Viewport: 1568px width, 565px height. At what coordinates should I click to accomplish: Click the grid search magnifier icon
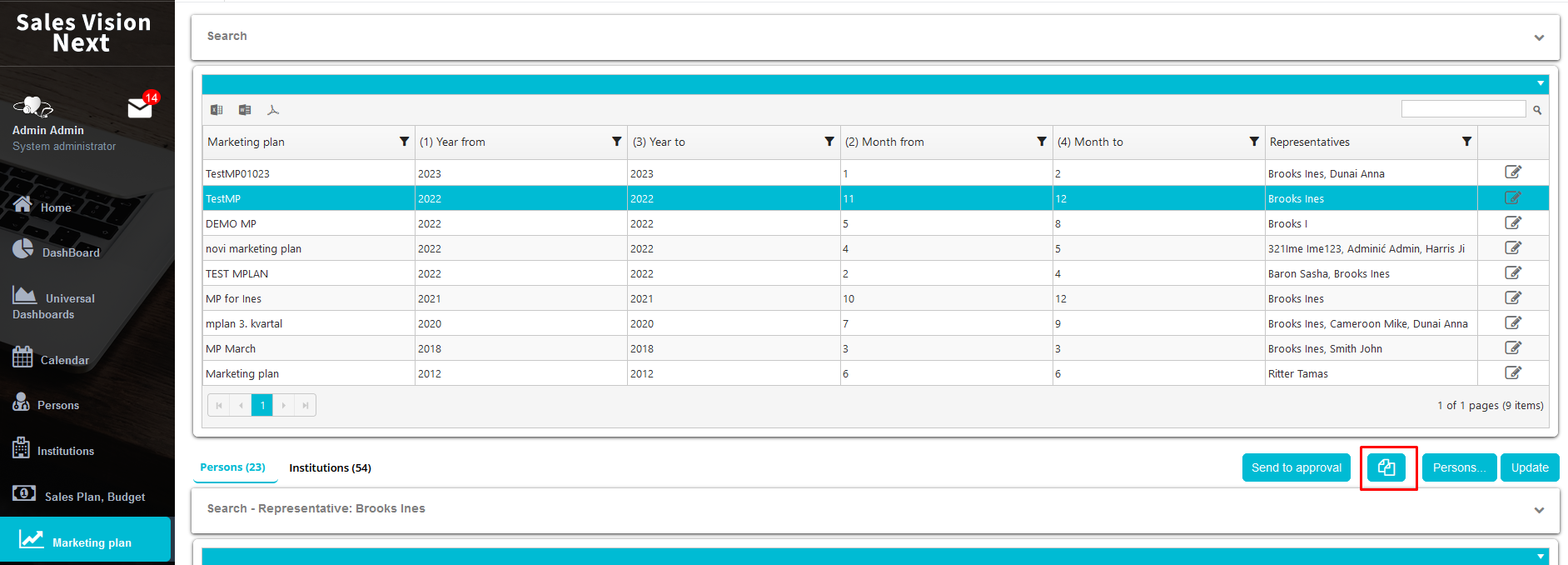tap(1537, 110)
